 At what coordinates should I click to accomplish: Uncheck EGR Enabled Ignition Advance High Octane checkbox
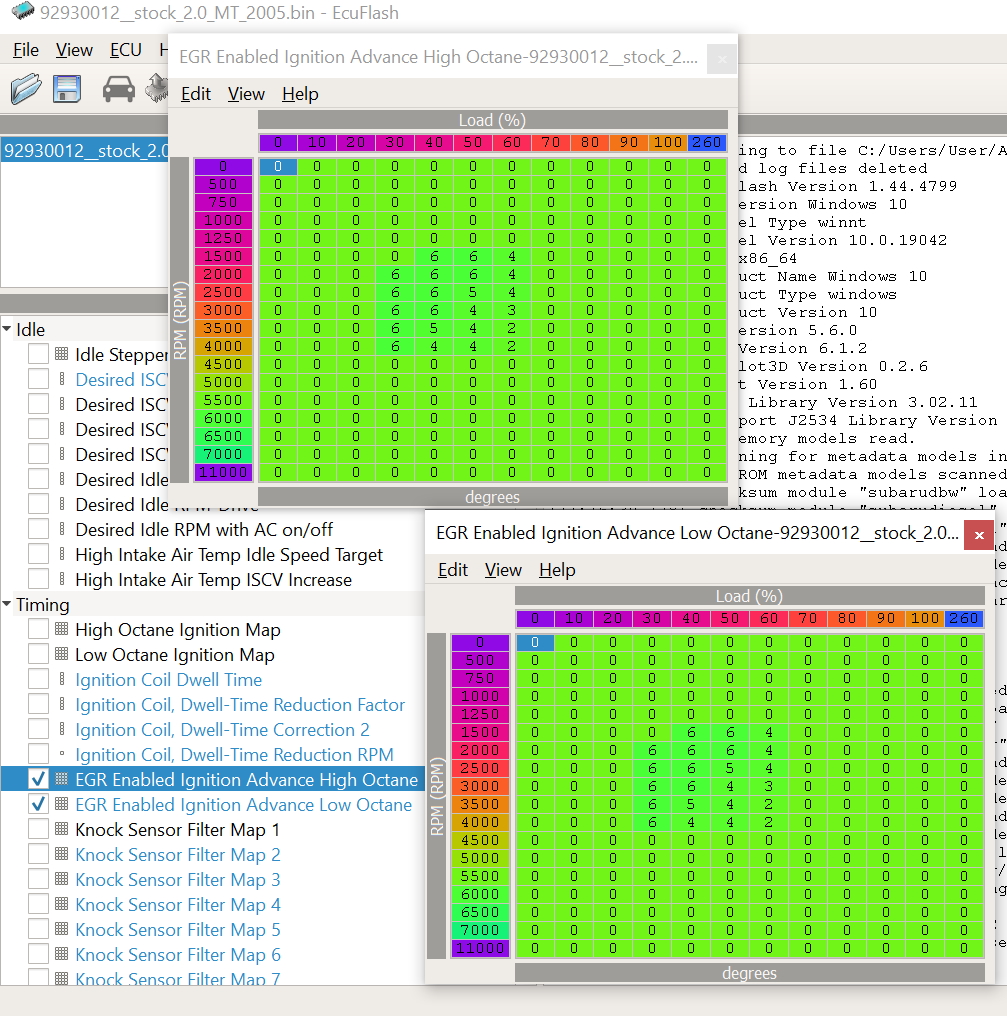[x=38, y=779]
